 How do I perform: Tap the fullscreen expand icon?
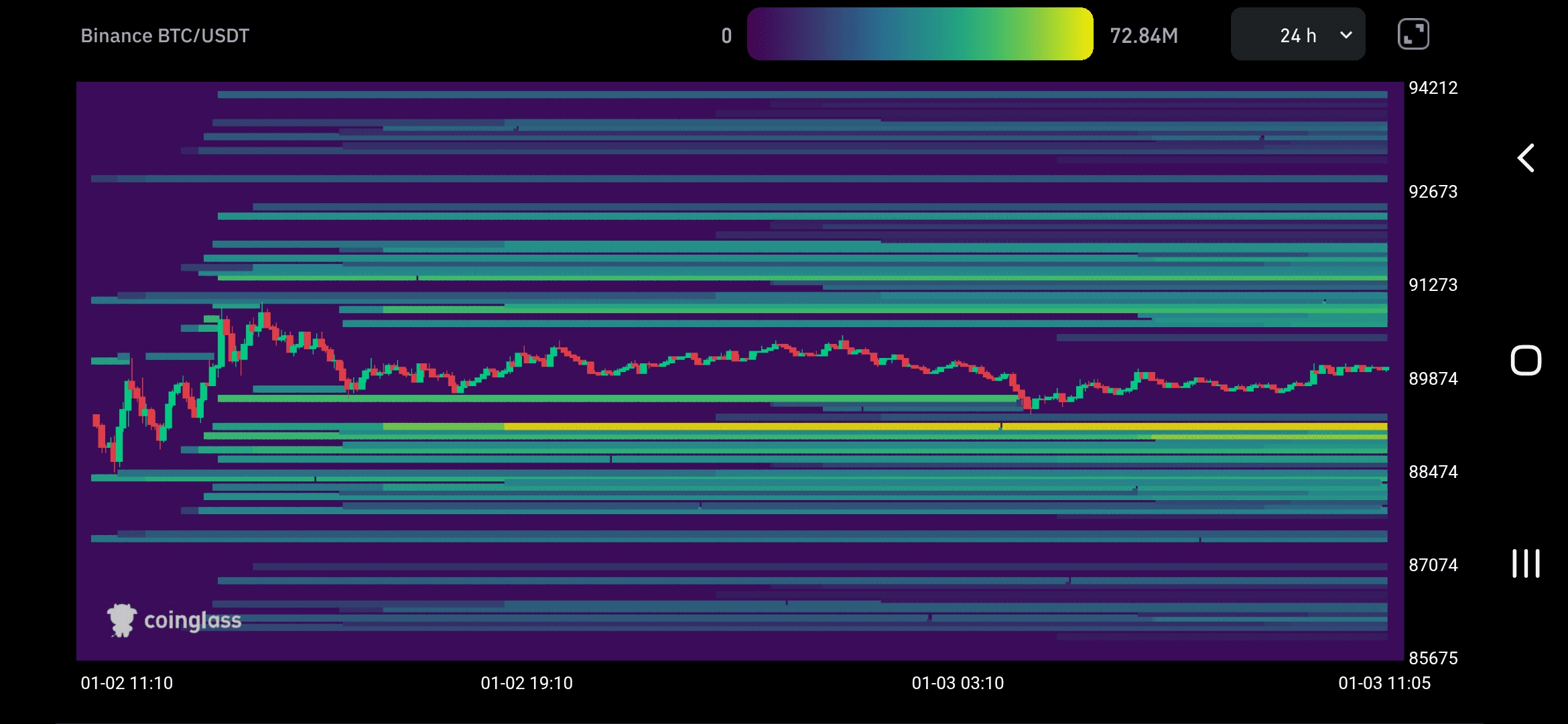point(1413,34)
